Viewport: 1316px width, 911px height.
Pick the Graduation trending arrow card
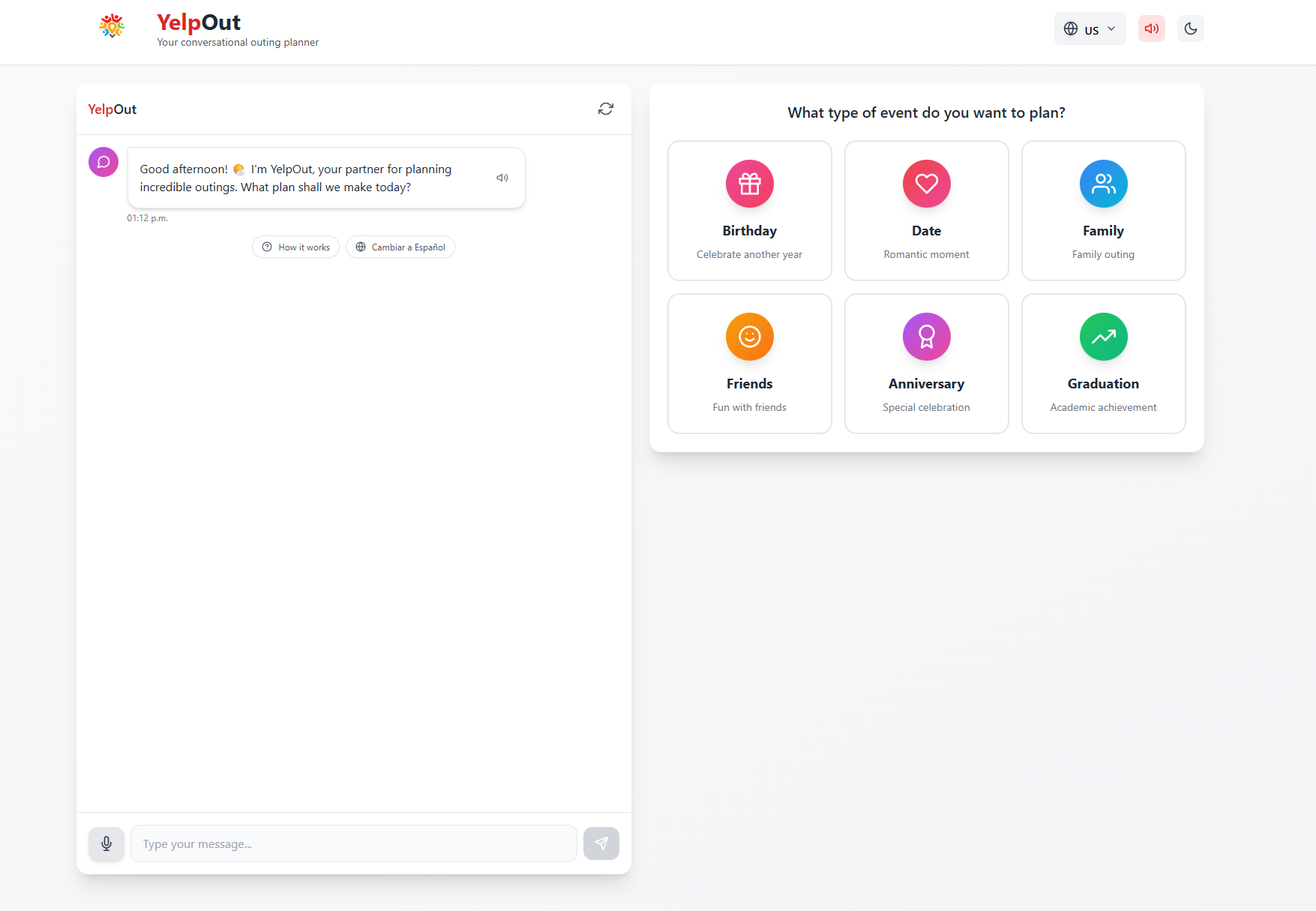coord(1104,364)
